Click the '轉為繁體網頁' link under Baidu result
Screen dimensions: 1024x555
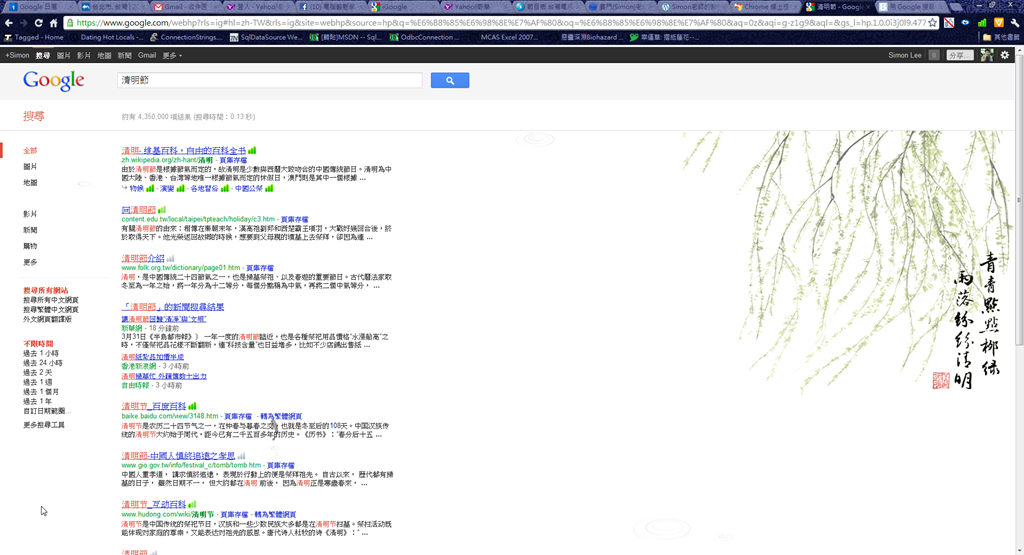pos(281,416)
